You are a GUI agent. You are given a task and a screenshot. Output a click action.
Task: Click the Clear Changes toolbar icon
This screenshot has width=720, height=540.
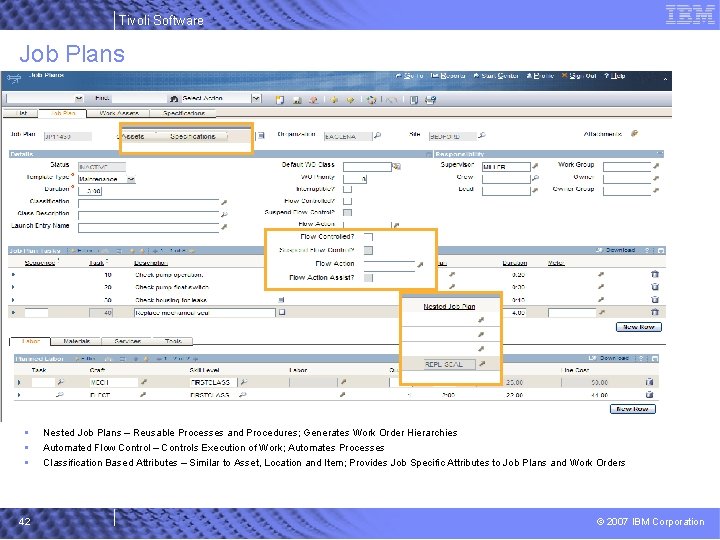pos(314,100)
